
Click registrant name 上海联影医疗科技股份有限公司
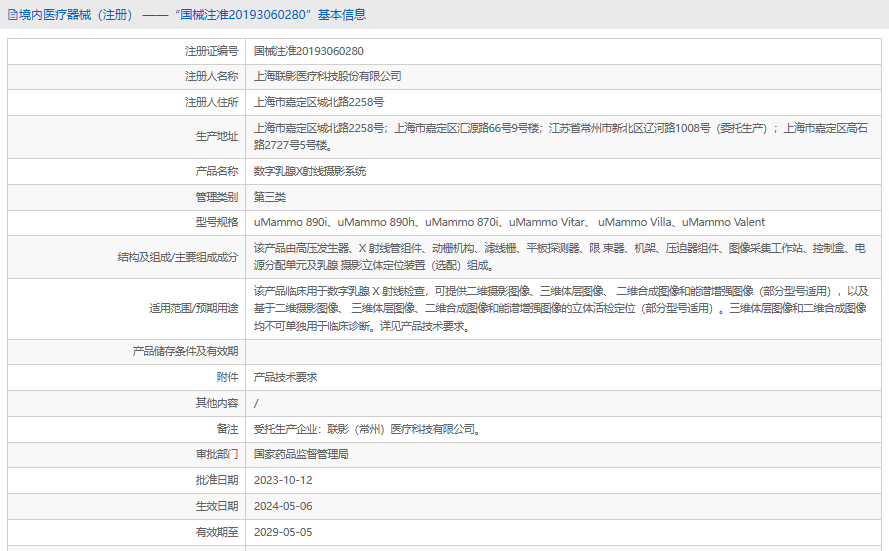click(328, 76)
